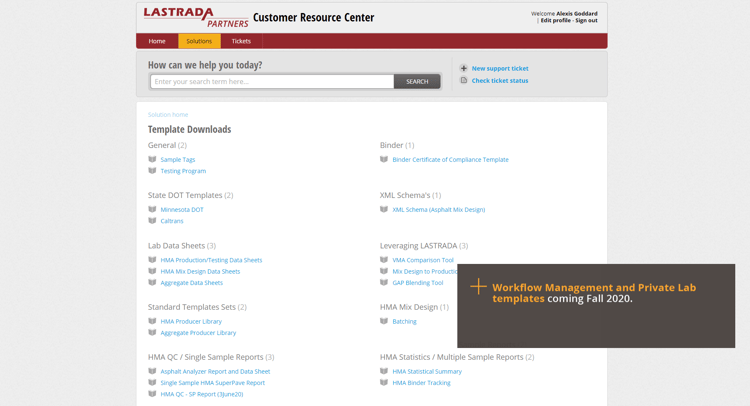
Task: Open HMA QC / Single Sample Reports heading
Action: (211, 357)
